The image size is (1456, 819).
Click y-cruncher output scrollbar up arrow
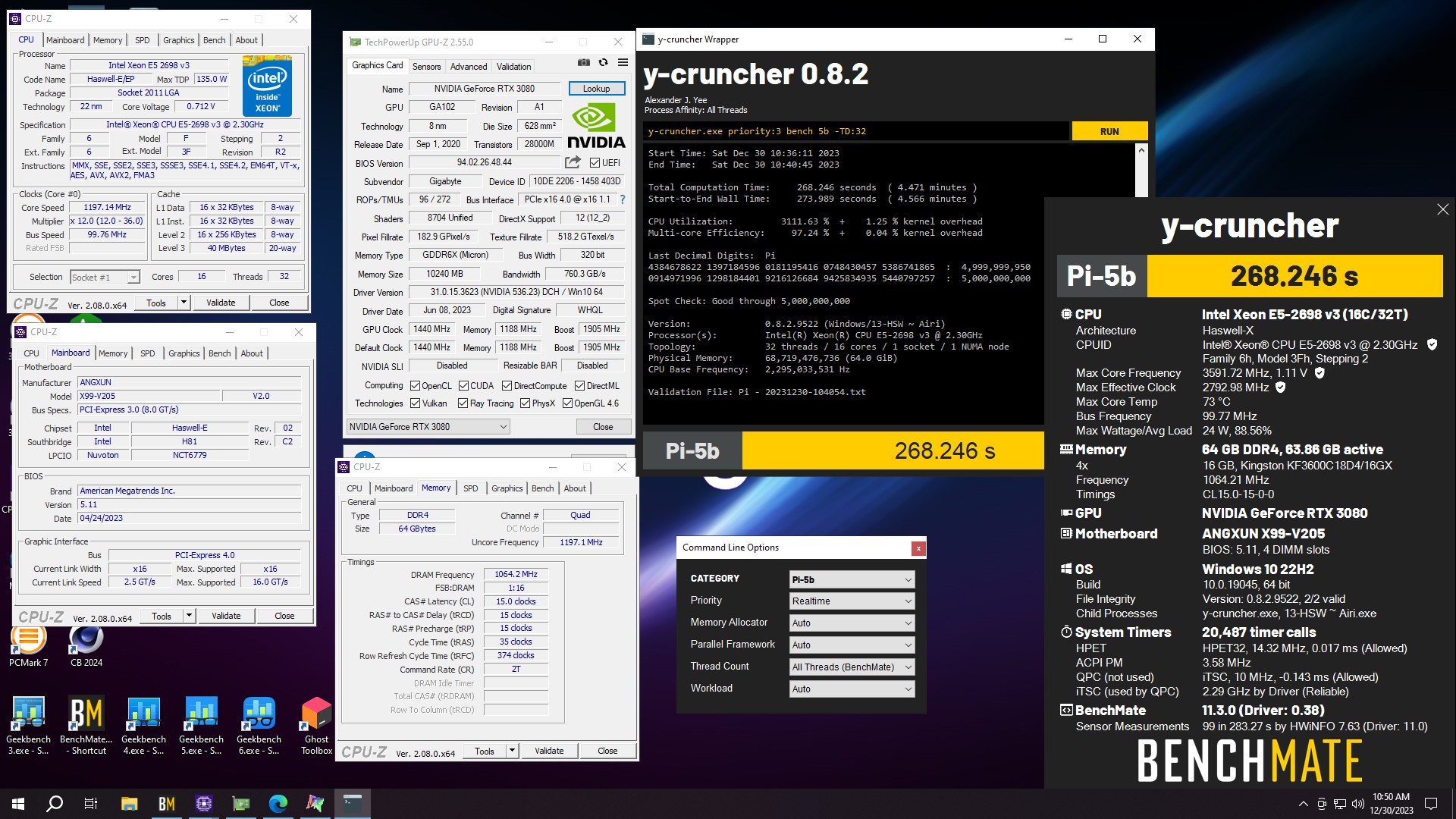pos(1141,151)
